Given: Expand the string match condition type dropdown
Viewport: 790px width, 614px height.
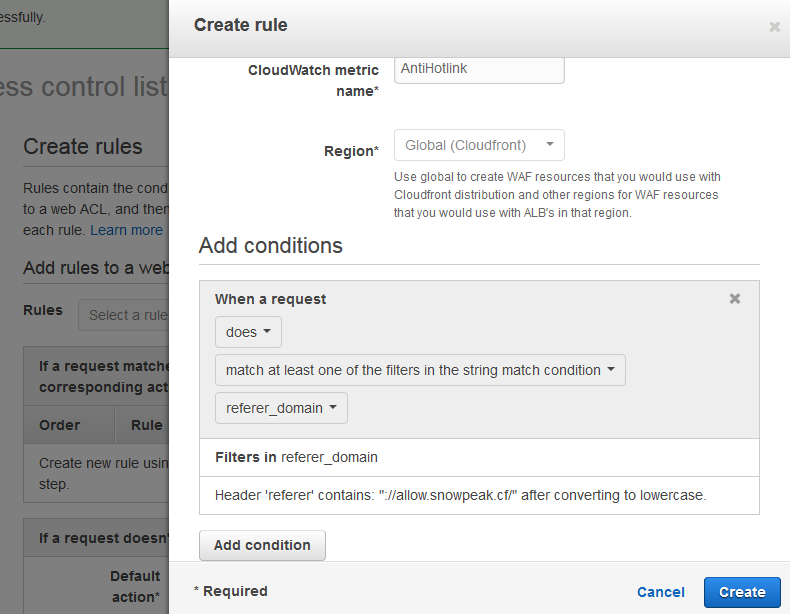Looking at the screenshot, I should pyautogui.click(x=420, y=370).
